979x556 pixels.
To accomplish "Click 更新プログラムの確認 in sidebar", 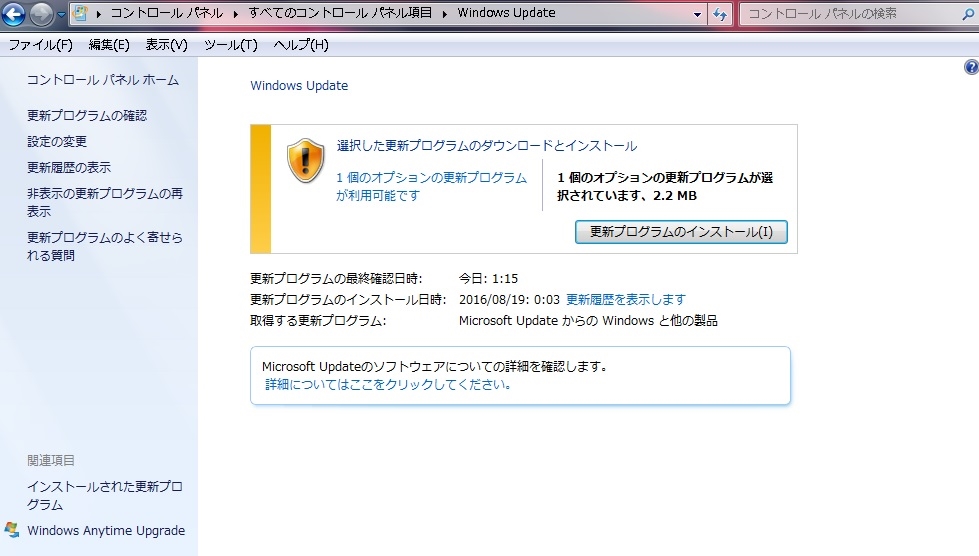I will click(87, 115).
